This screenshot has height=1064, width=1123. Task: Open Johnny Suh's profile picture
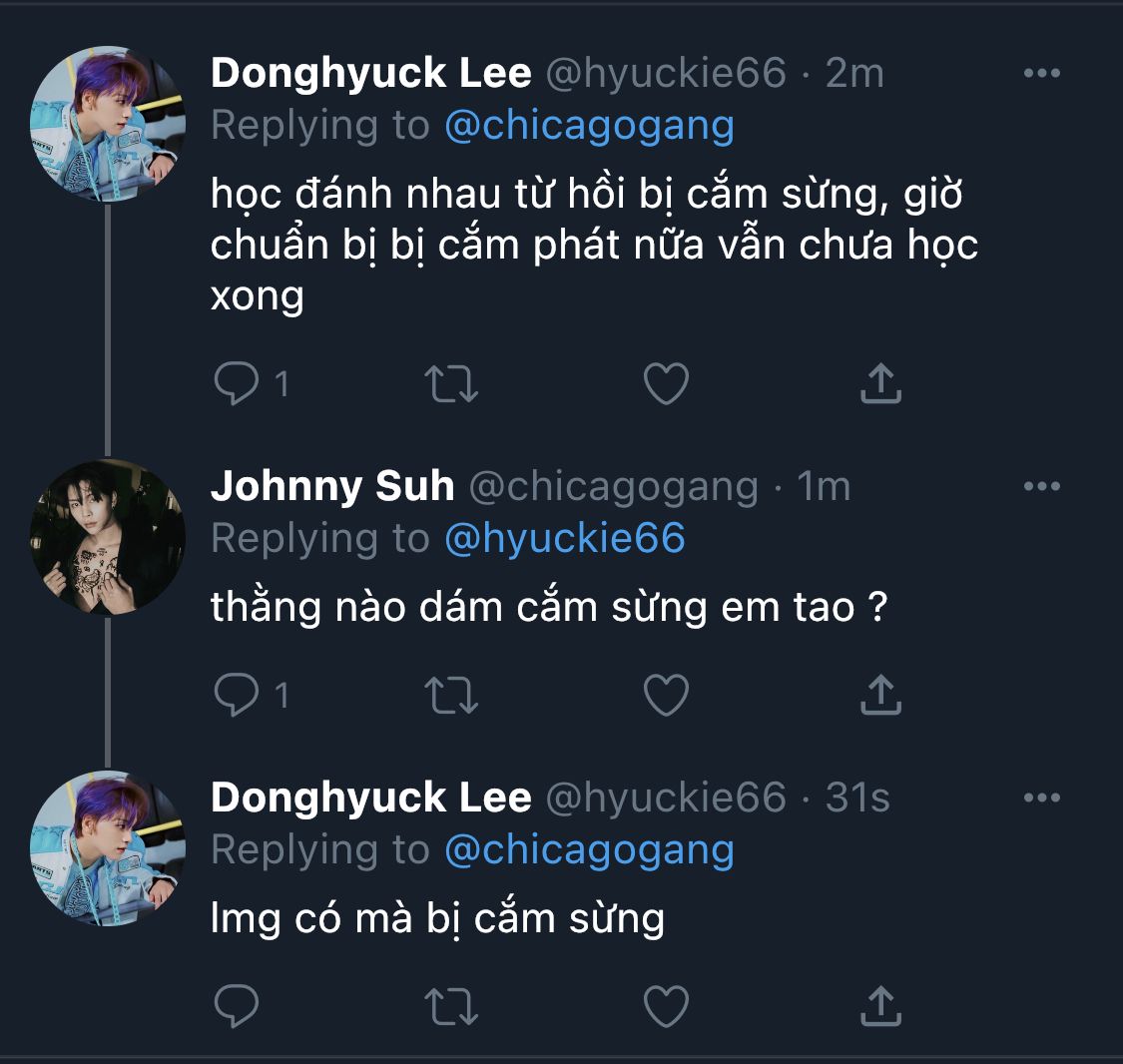108,537
